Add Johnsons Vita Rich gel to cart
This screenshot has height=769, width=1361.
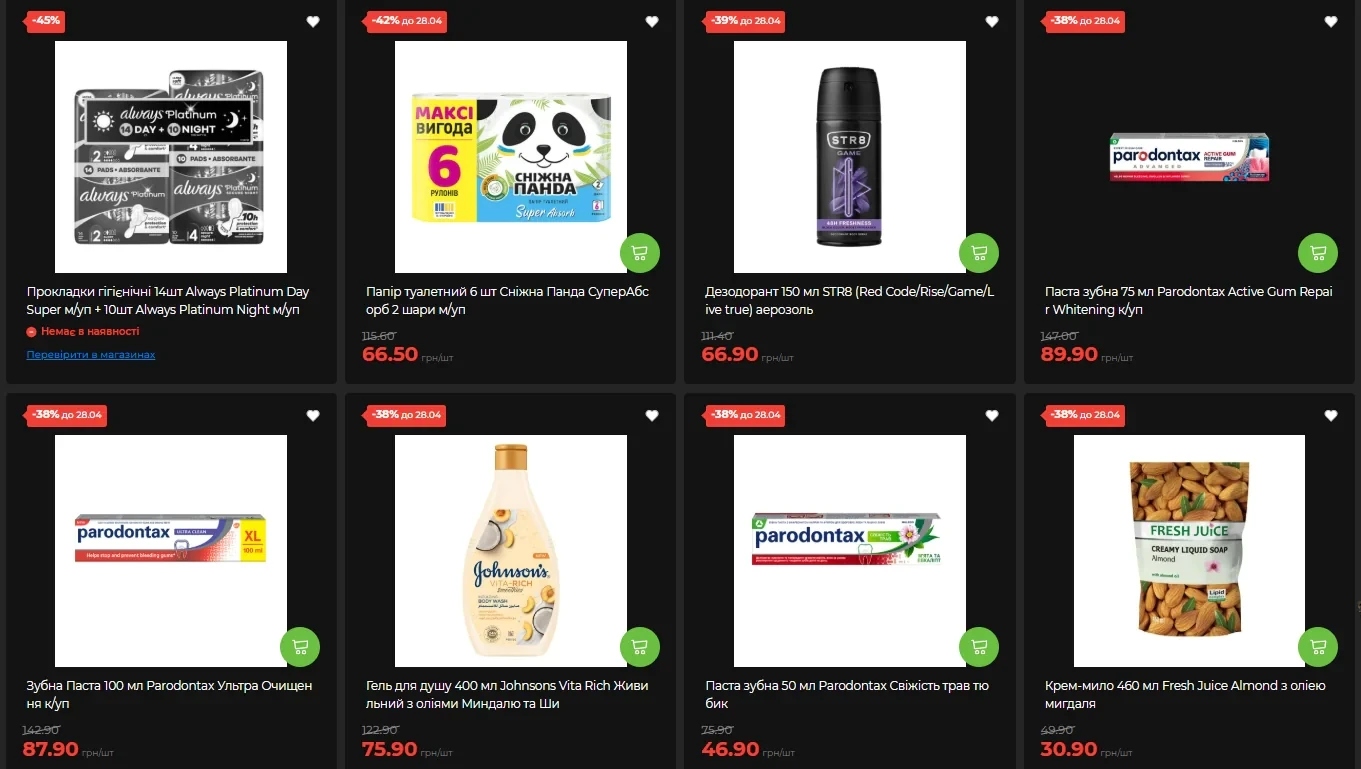[x=640, y=647]
